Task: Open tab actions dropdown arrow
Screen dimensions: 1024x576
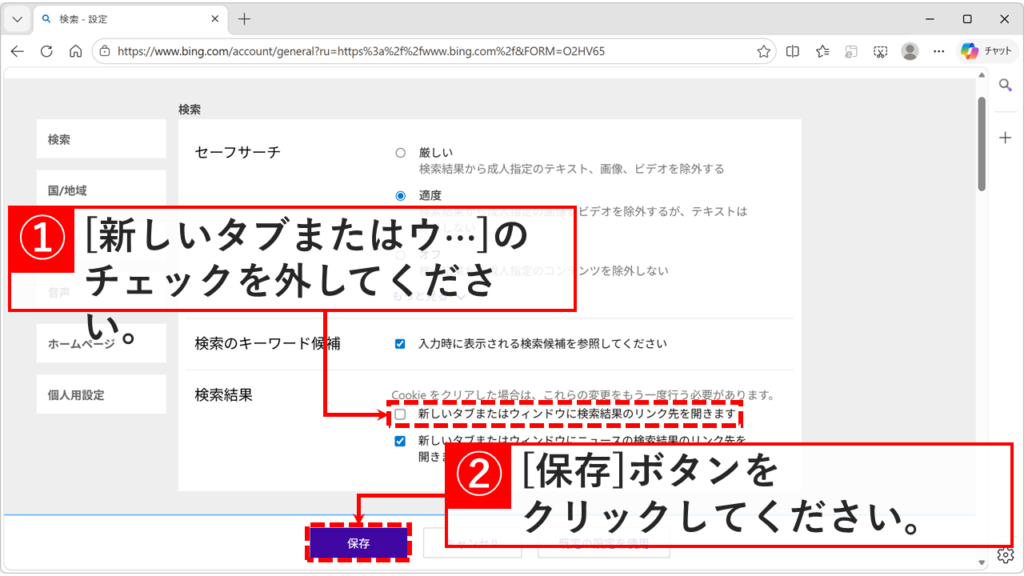Action: click(18, 19)
